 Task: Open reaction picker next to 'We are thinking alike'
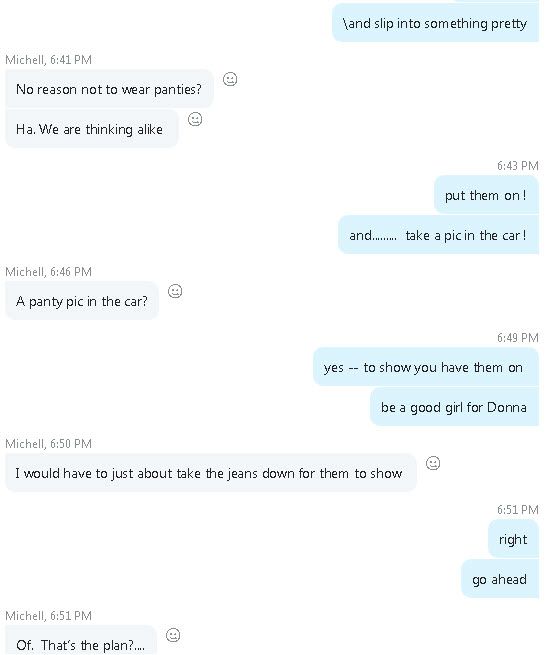tap(195, 119)
